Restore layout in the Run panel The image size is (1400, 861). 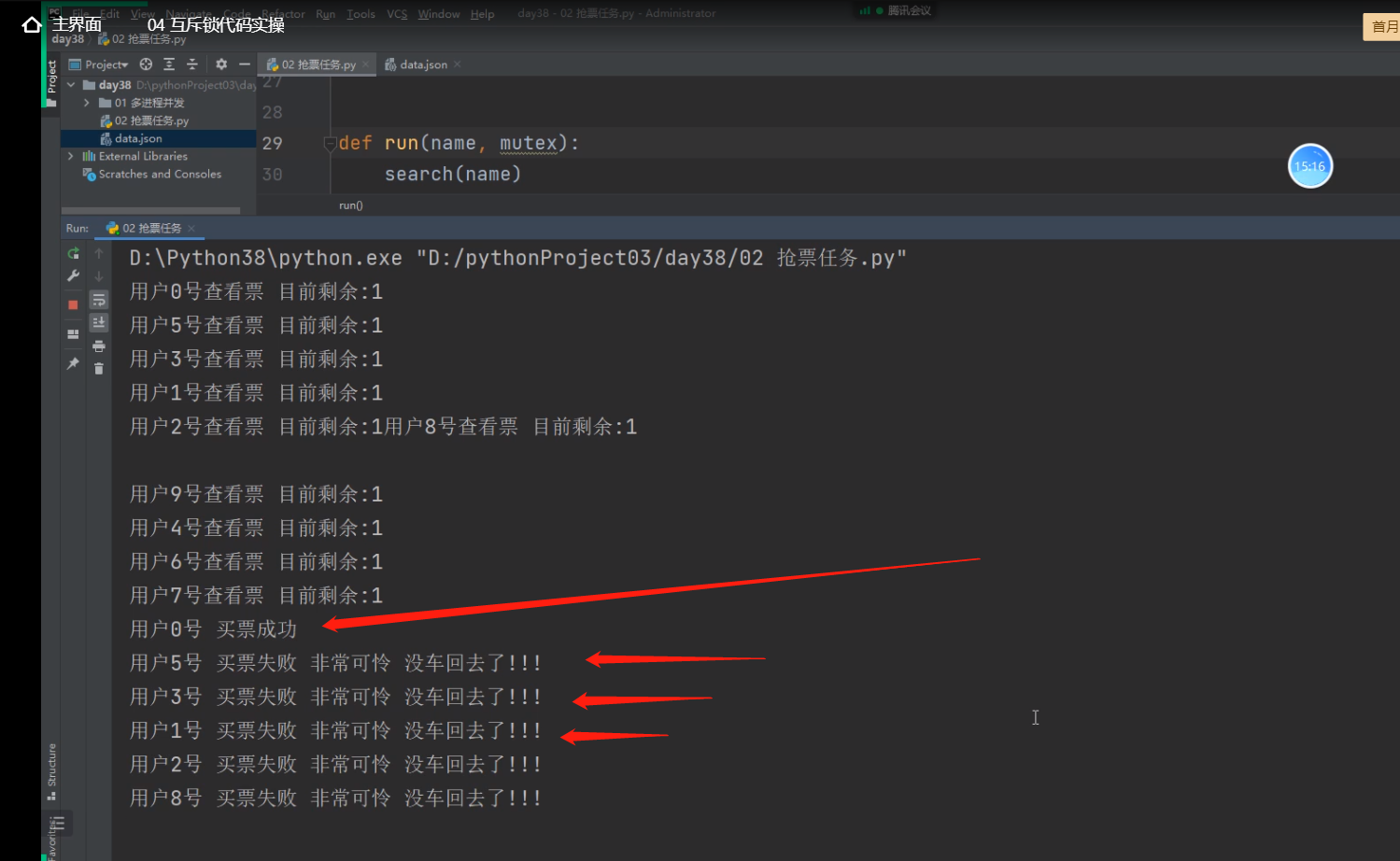click(73, 333)
